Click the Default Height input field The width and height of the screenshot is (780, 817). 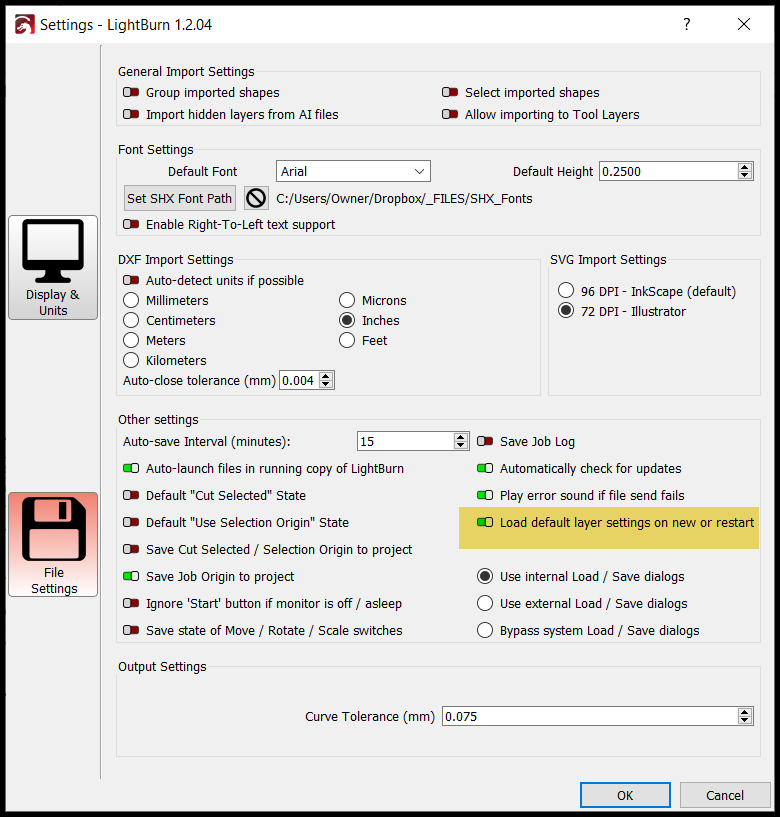(x=668, y=171)
